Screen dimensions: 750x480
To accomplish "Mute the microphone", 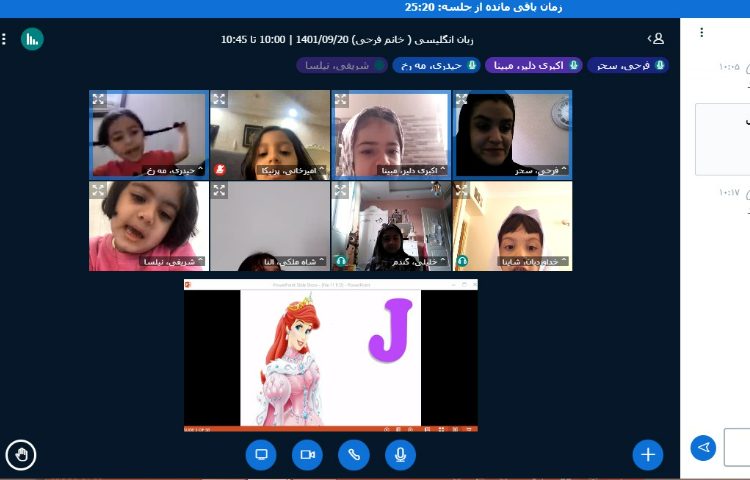I will [x=400, y=455].
